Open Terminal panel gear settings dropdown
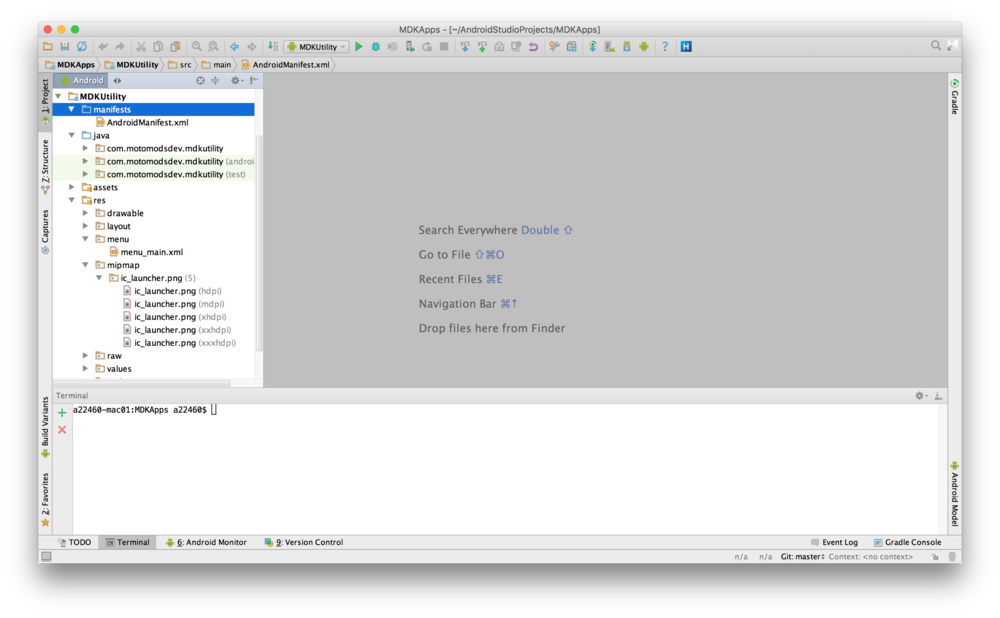The height and width of the screenshot is (618, 1000). tap(922, 396)
